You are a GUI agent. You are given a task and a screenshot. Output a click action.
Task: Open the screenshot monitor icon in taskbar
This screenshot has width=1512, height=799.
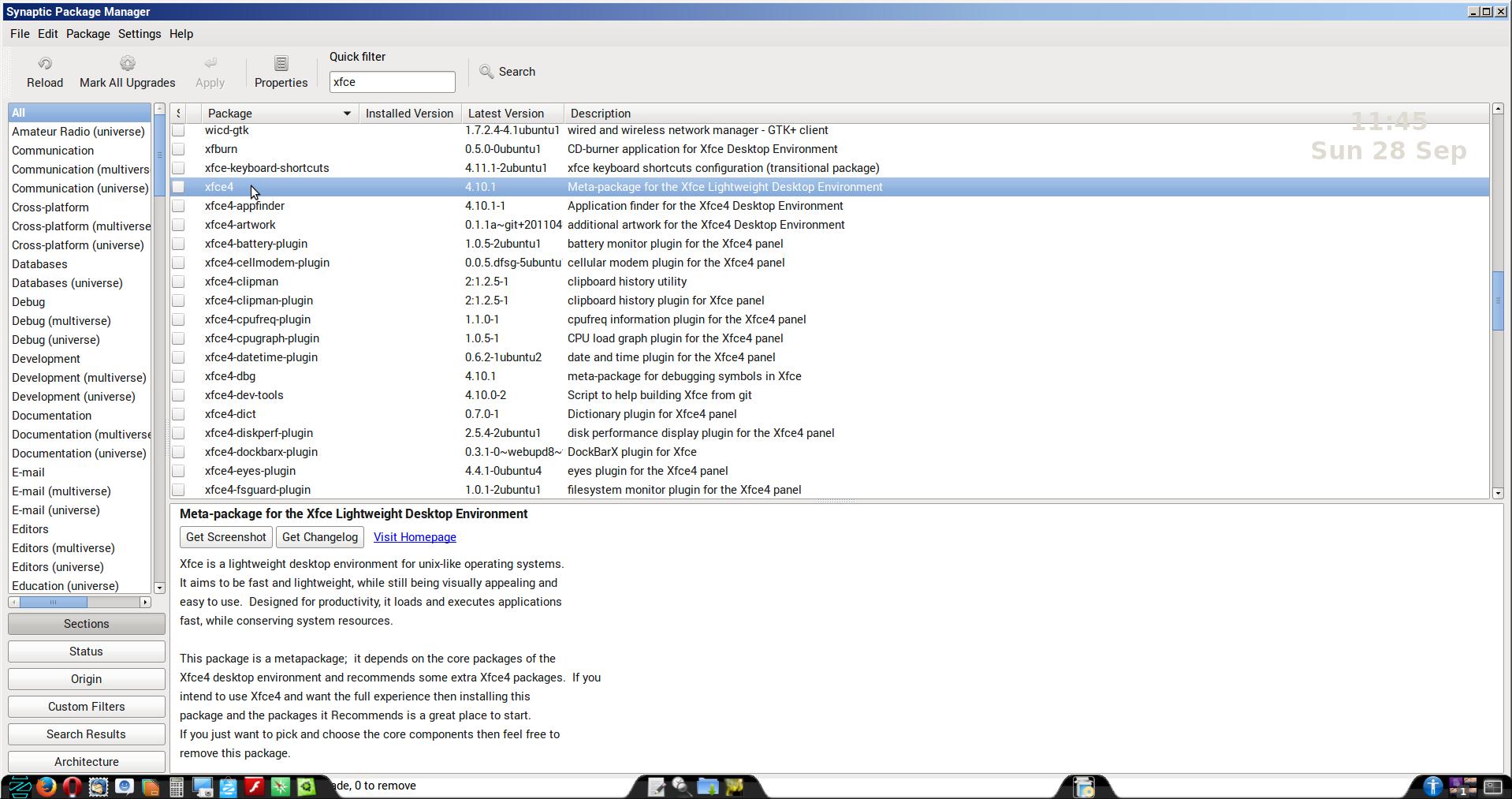(202, 786)
